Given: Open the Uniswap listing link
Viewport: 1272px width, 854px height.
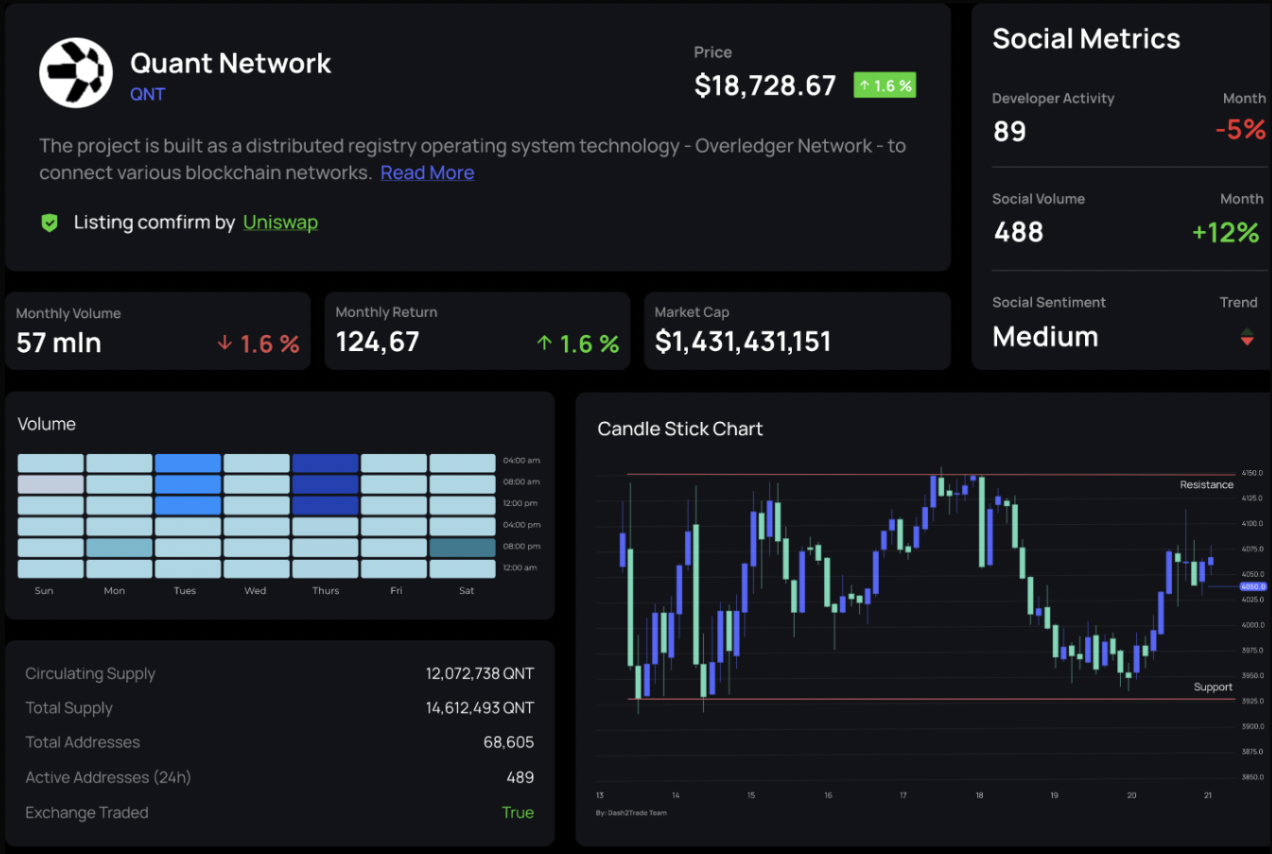Looking at the screenshot, I should (280, 222).
